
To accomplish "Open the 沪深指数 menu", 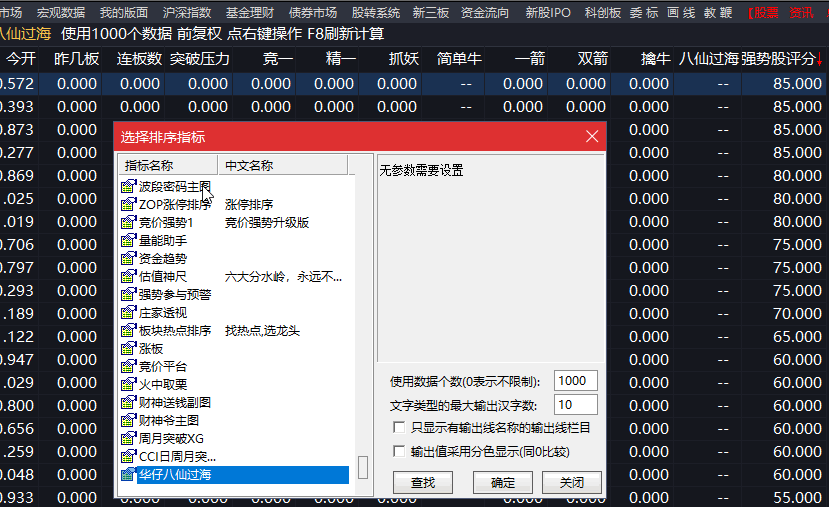I will pyautogui.click(x=187, y=12).
